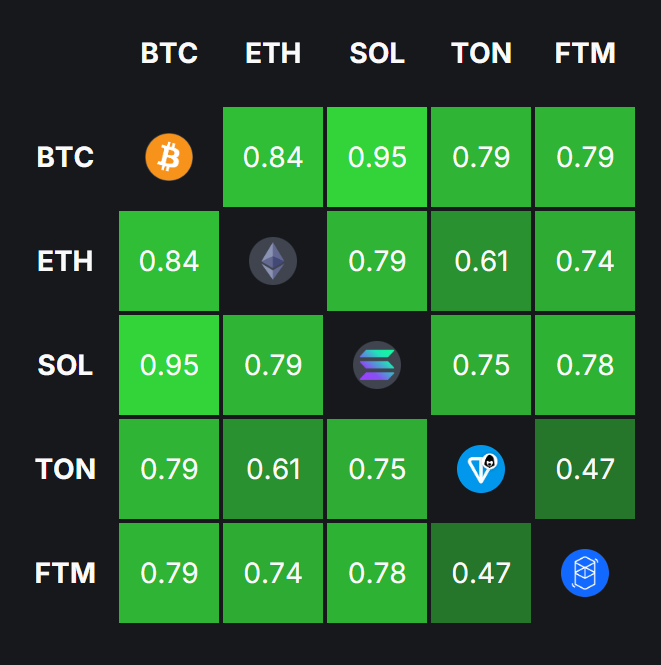The image size is (661, 665).
Task: Click the 0.84 cell in the BTC row
Action: tap(273, 157)
